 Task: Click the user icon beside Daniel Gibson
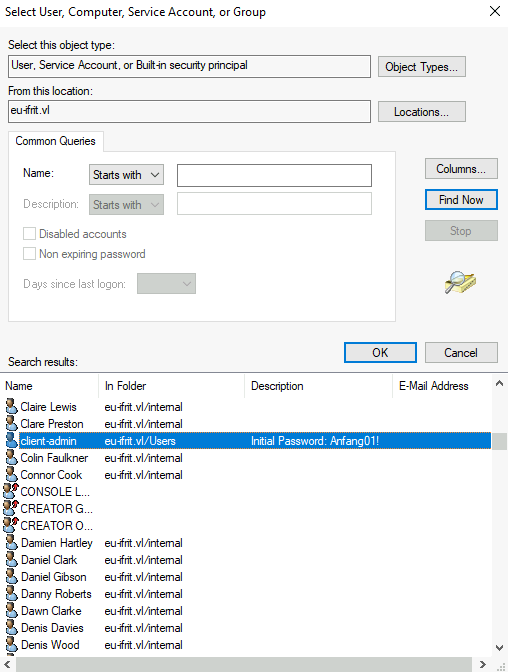[12, 576]
